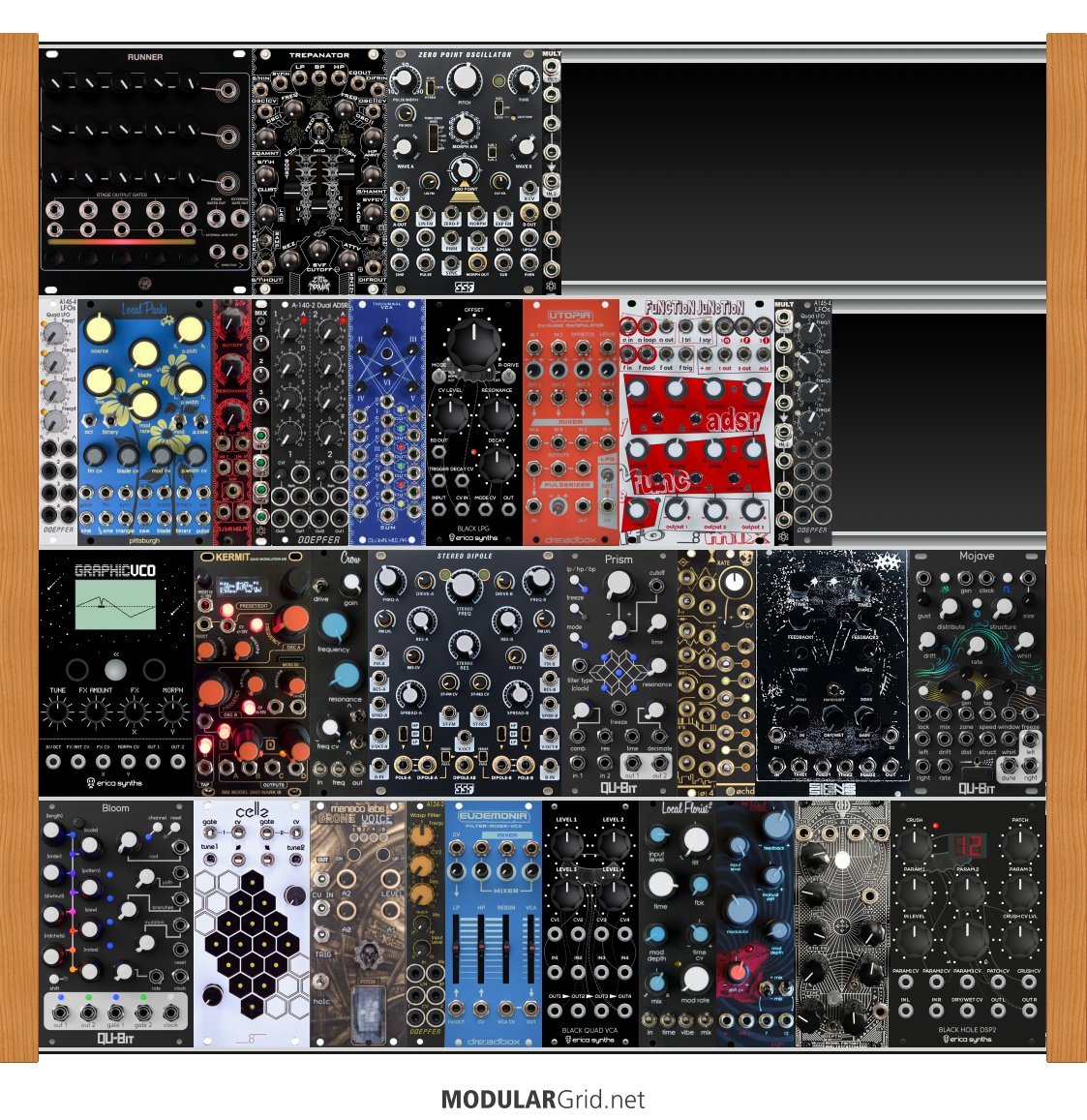Click the Black Hole DSP2 red numeric display
1087x1120 pixels.
click(968, 845)
